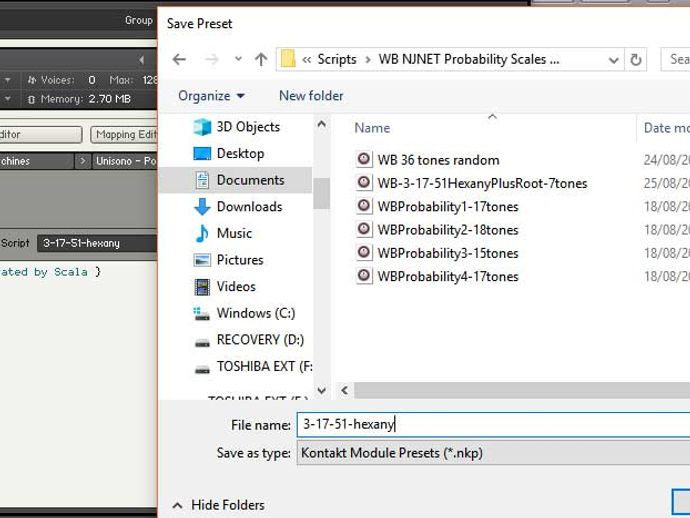This screenshot has width=690, height=518.
Task: Open dropdown arrow beside Voices in Kontakt
Action: (7, 80)
